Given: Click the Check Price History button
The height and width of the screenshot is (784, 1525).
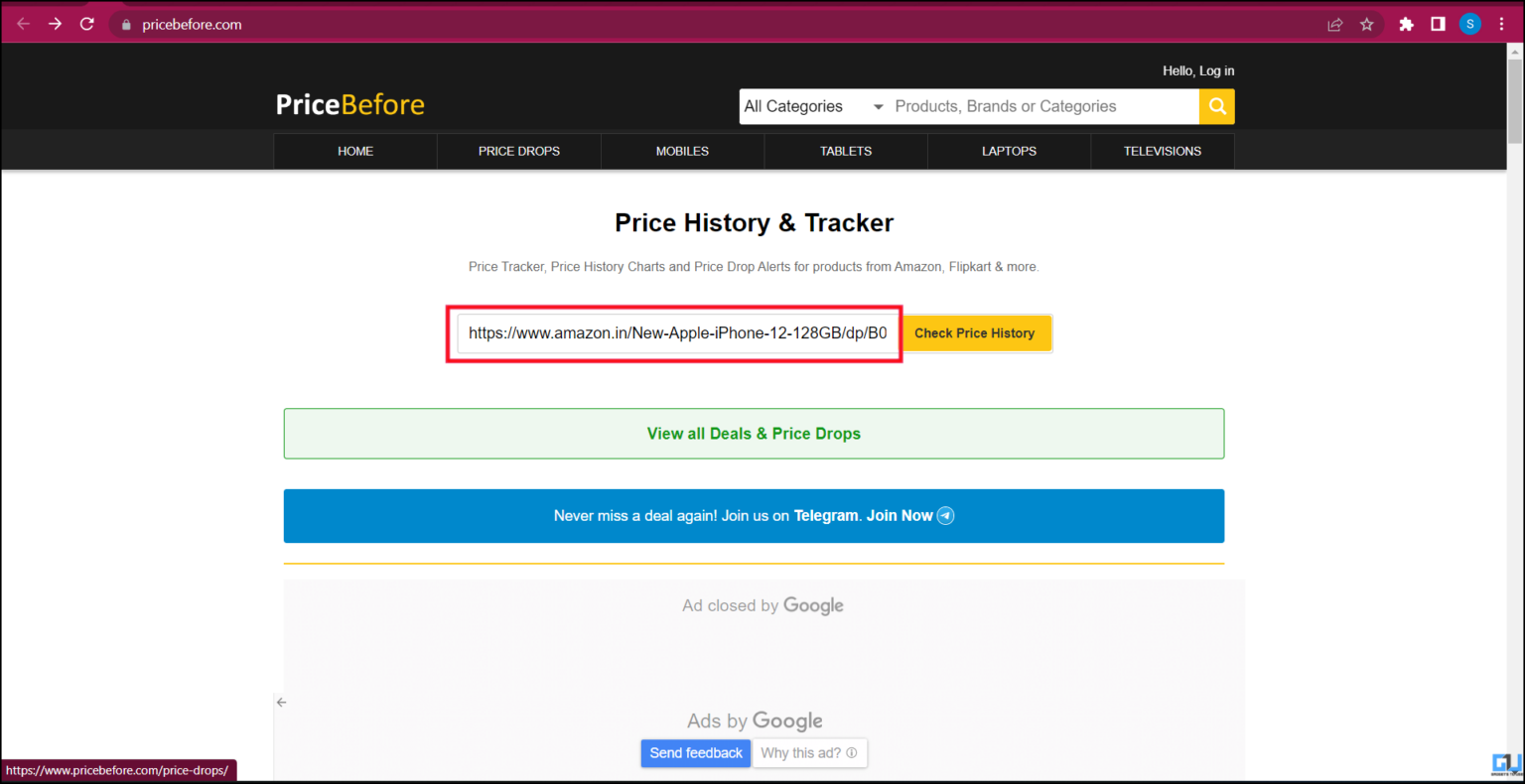Looking at the screenshot, I should coord(975,332).
